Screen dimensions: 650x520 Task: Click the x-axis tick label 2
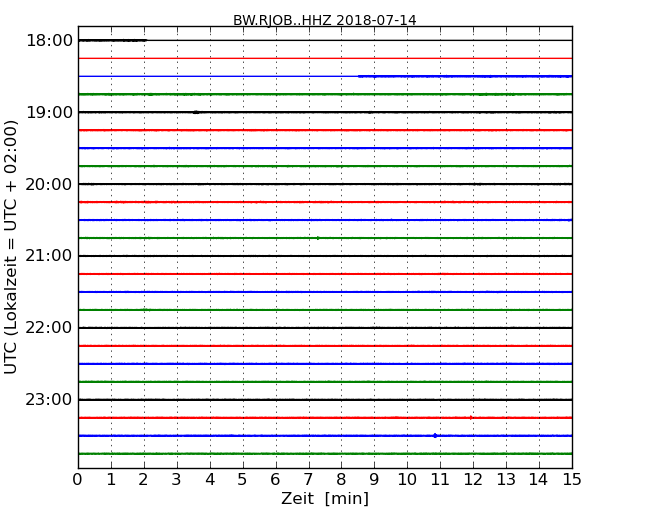(143, 479)
